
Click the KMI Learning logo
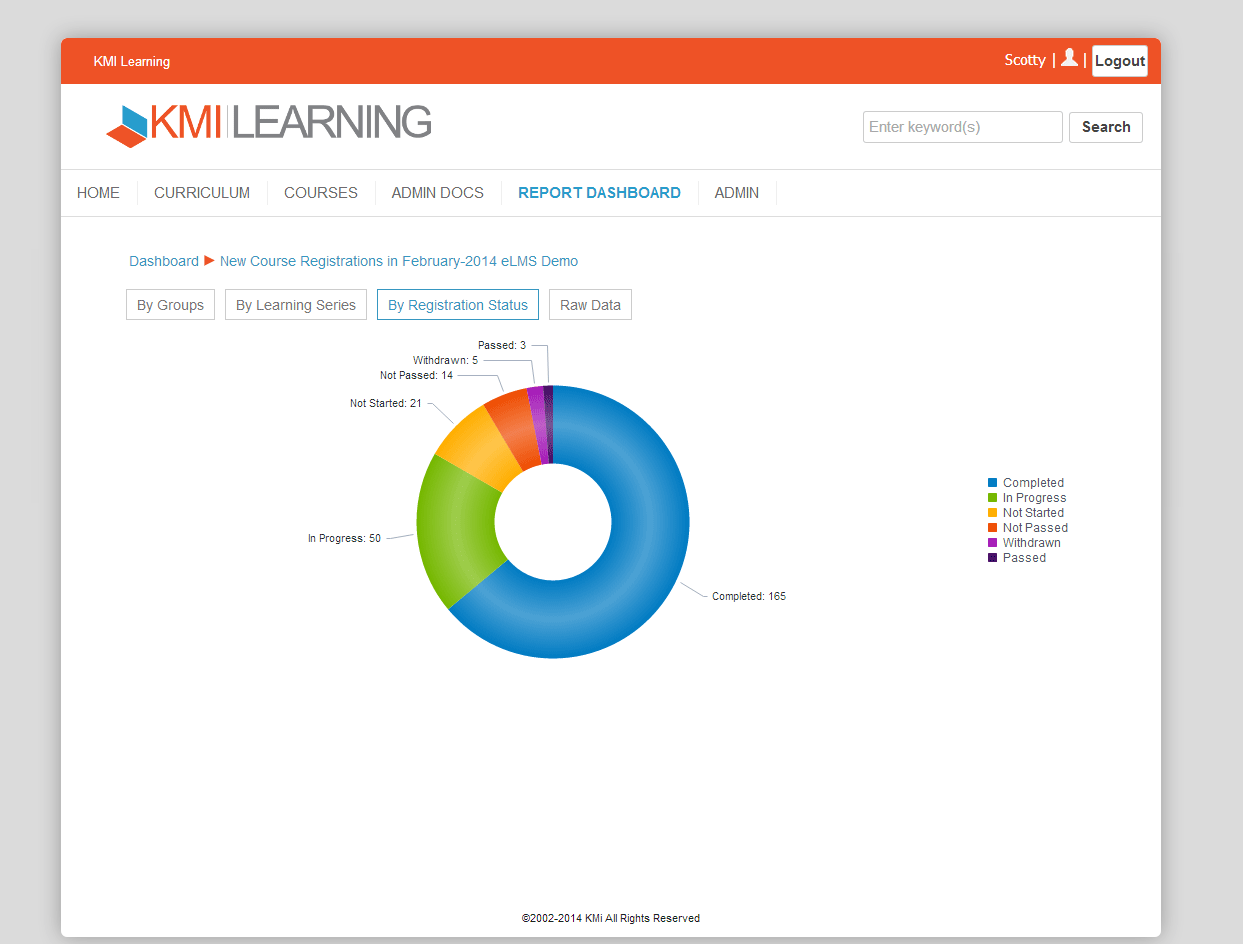[x=268, y=124]
